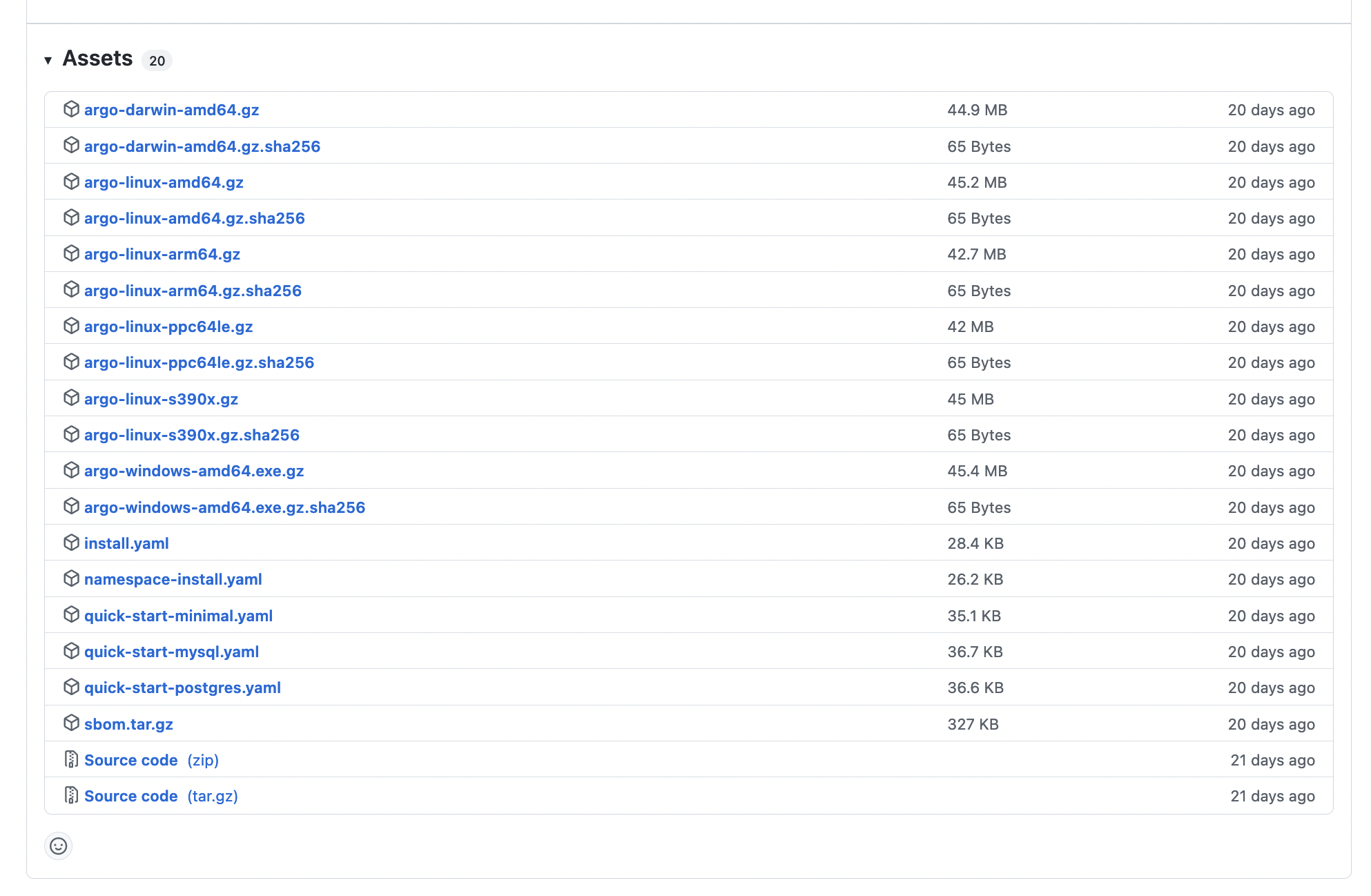Download argo-linux-s390x.gz
Viewport: 1371px width, 896px height.
click(x=160, y=398)
